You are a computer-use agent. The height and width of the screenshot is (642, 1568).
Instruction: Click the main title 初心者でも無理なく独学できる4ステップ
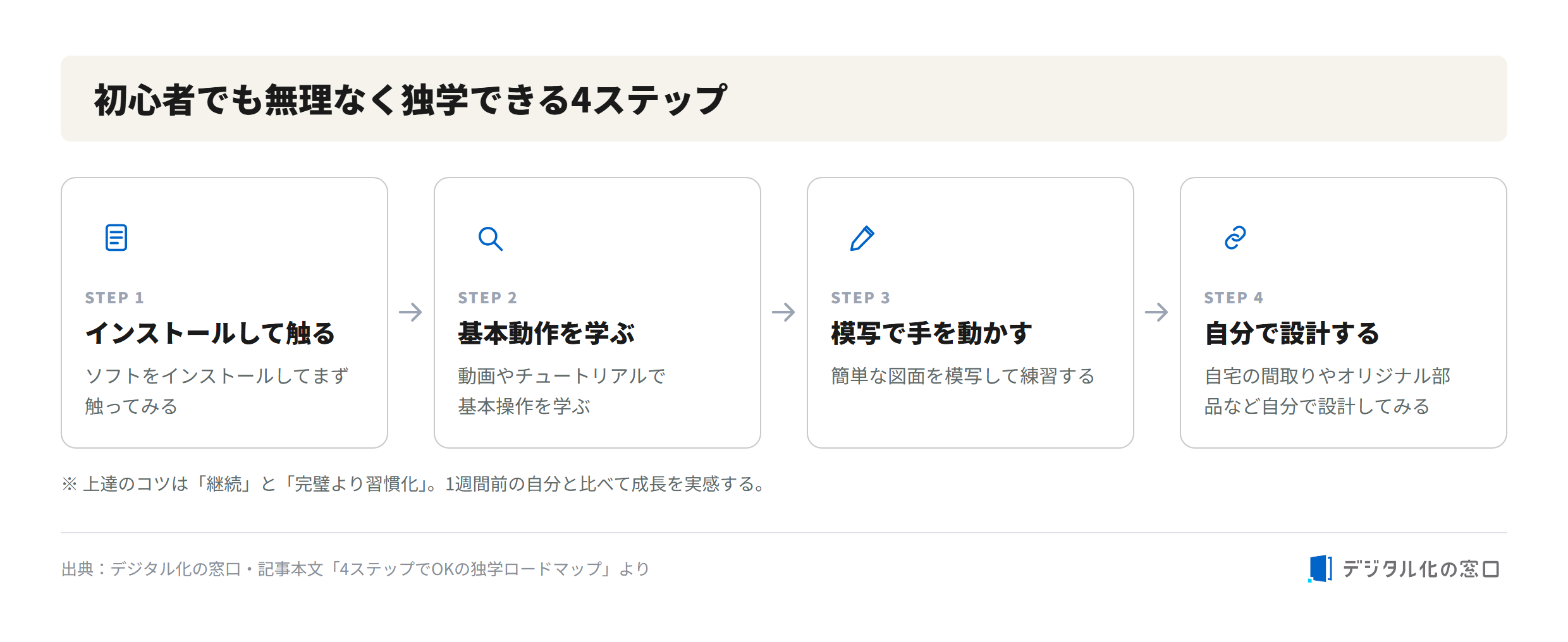(411, 99)
